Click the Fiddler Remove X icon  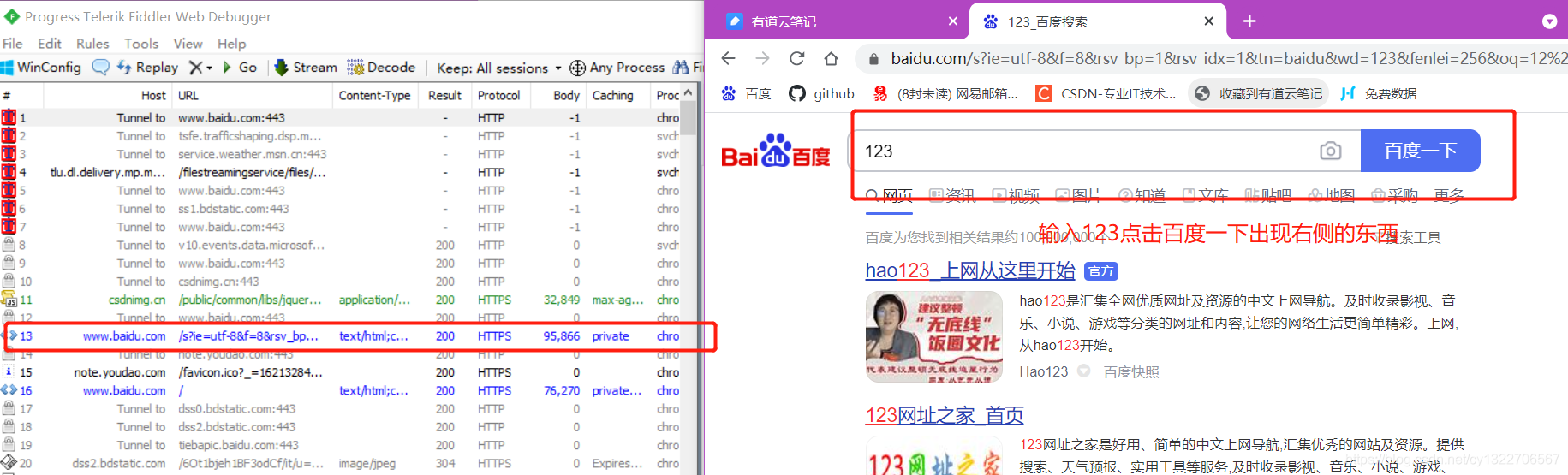click(x=196, y=67)
